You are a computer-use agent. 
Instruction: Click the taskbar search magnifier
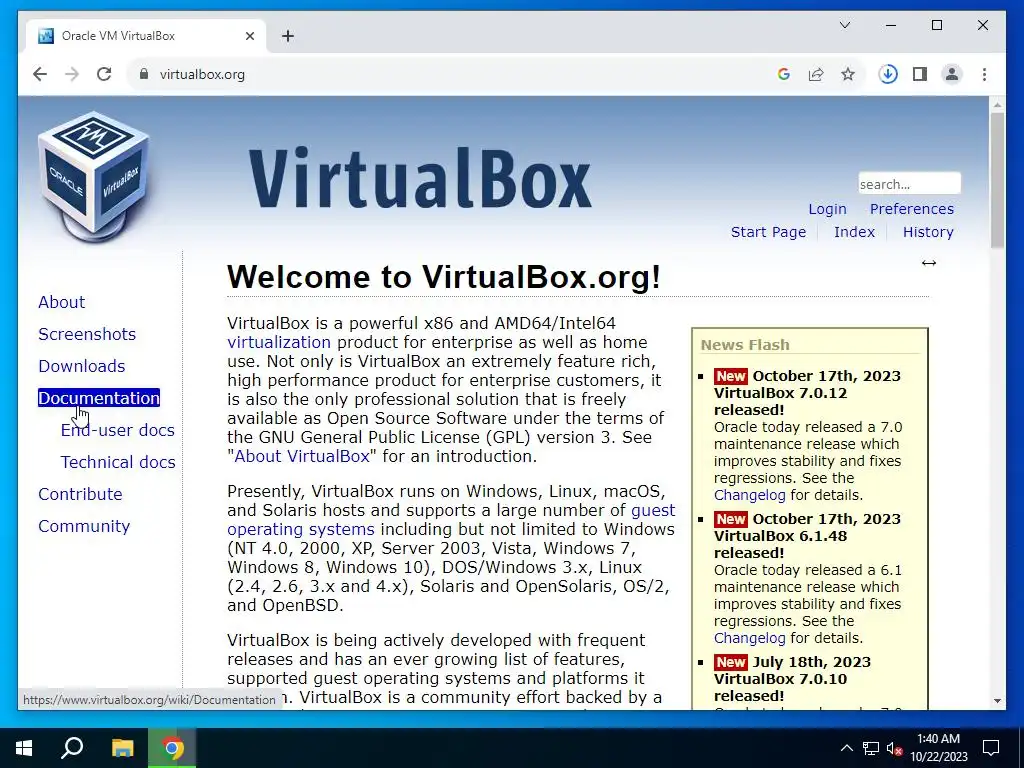tap(72, 748)
